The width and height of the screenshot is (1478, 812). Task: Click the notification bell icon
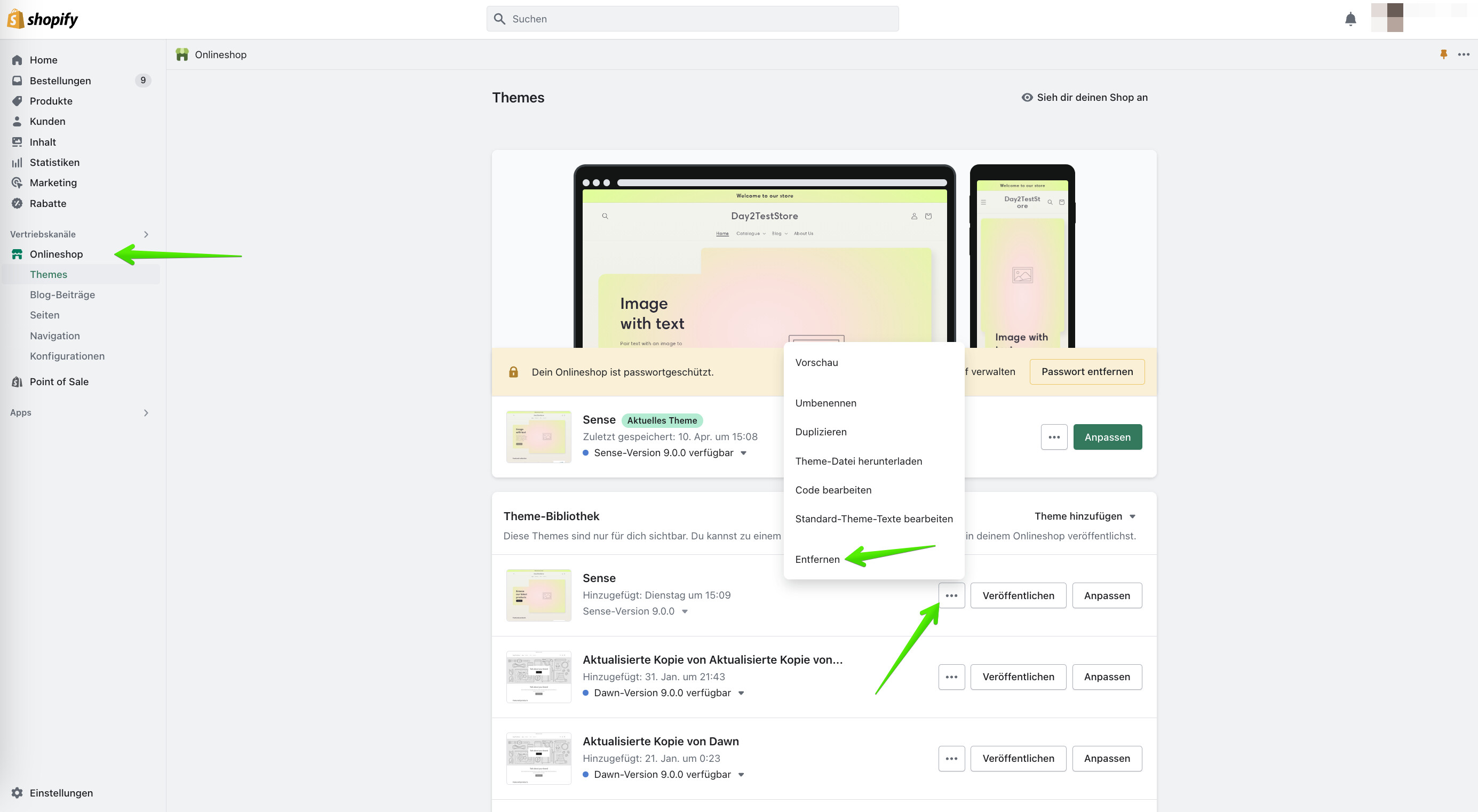(x=1350, y=19)
